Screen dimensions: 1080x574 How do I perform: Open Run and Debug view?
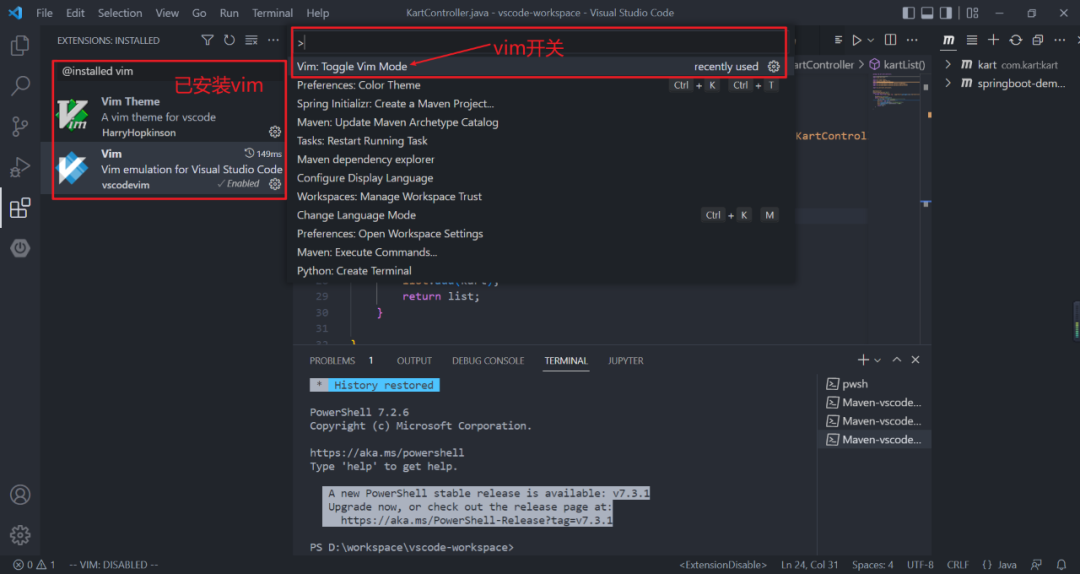pyautogui.click(x=20, y=167)
